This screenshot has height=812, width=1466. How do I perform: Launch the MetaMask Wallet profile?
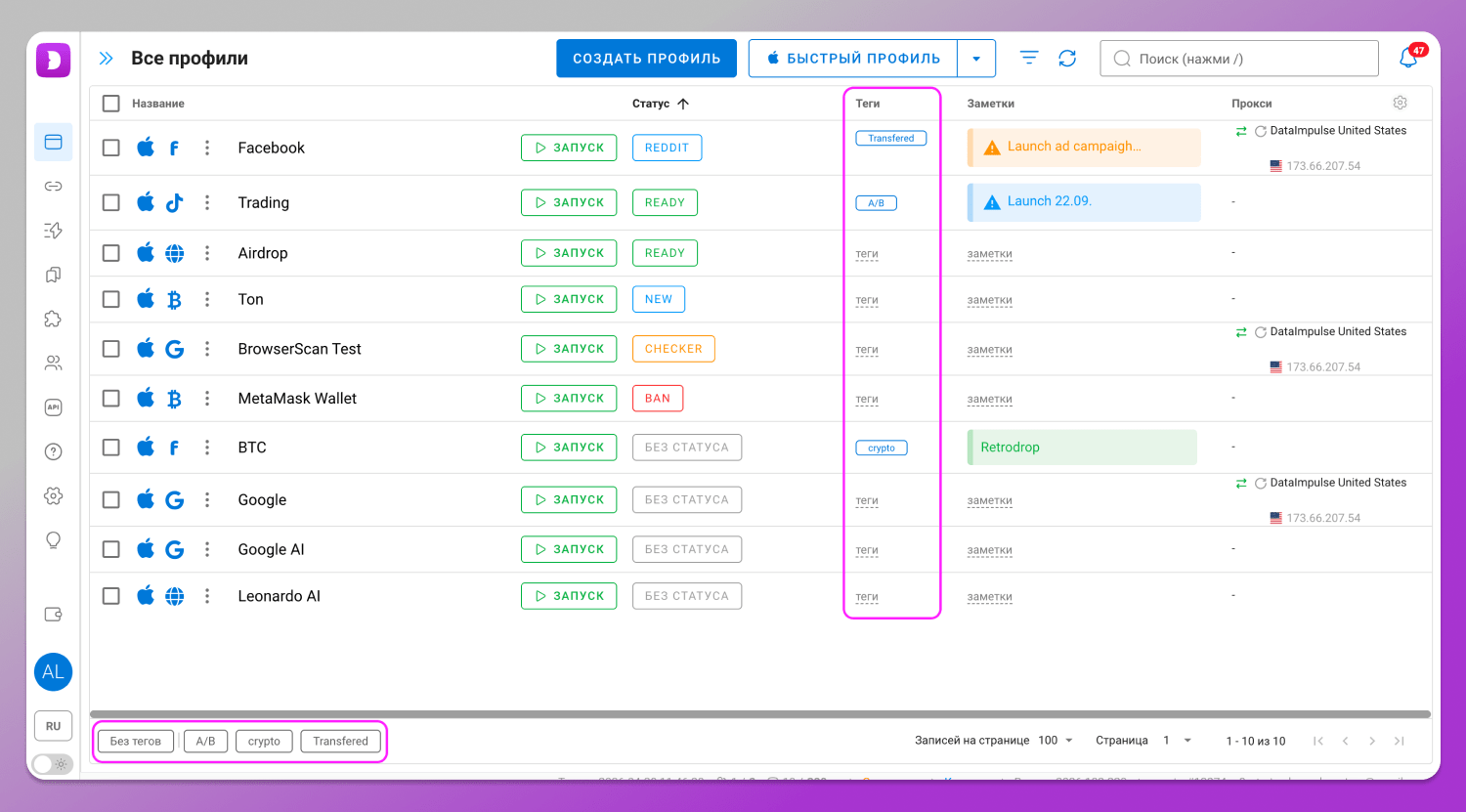point(569,399)
